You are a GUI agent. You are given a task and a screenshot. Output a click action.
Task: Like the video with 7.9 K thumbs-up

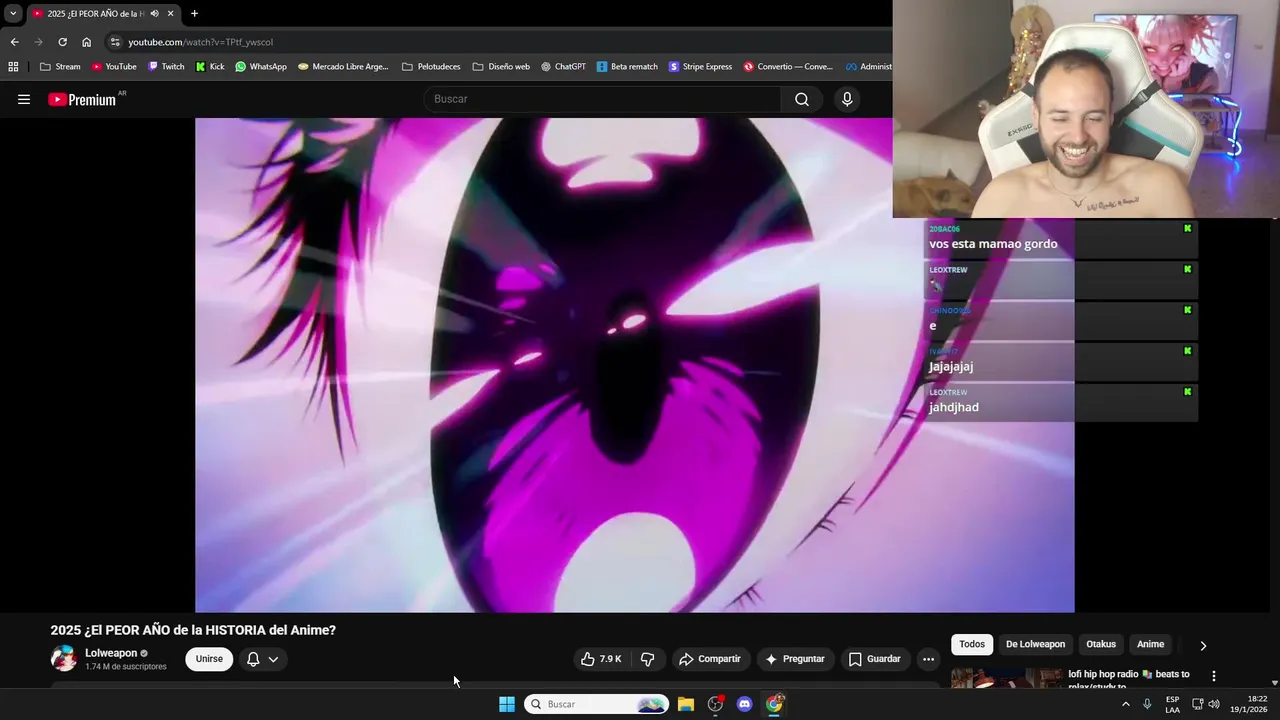(x=601, y=659)
